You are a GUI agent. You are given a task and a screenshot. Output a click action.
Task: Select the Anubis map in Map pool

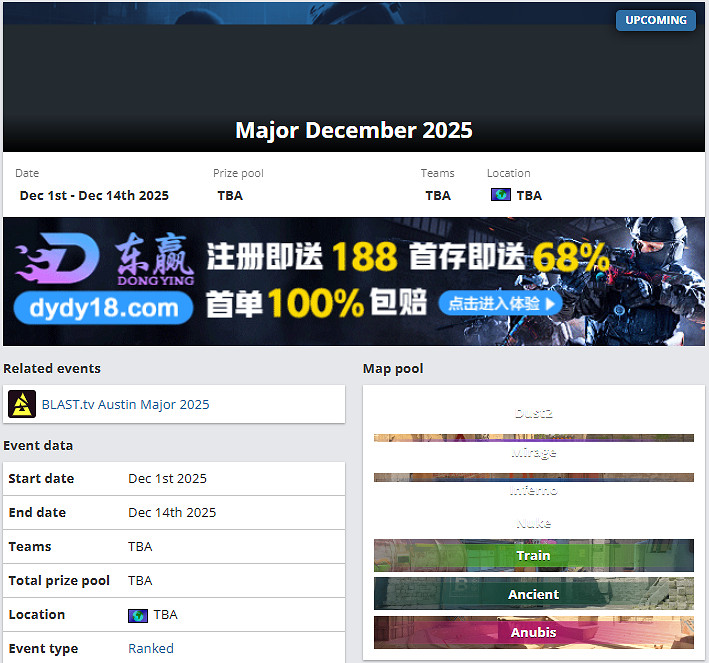tap(533, 632)
